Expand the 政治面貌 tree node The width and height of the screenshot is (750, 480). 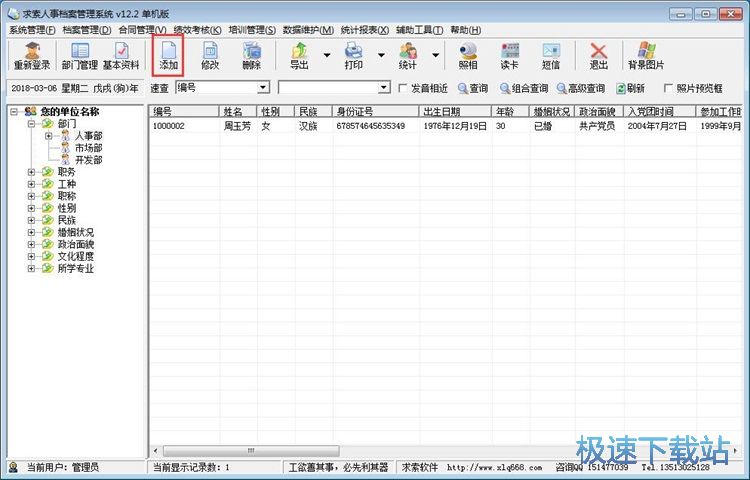[31, 244]
